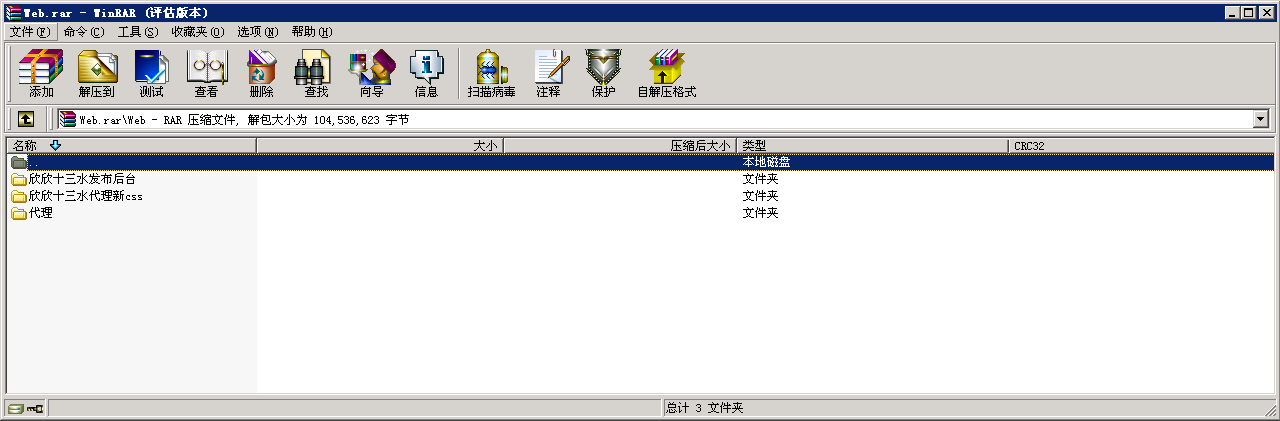Click the 添加 (Add) toolbar icon
Screen dimensions: 1280x421
(x=41, y=74)
